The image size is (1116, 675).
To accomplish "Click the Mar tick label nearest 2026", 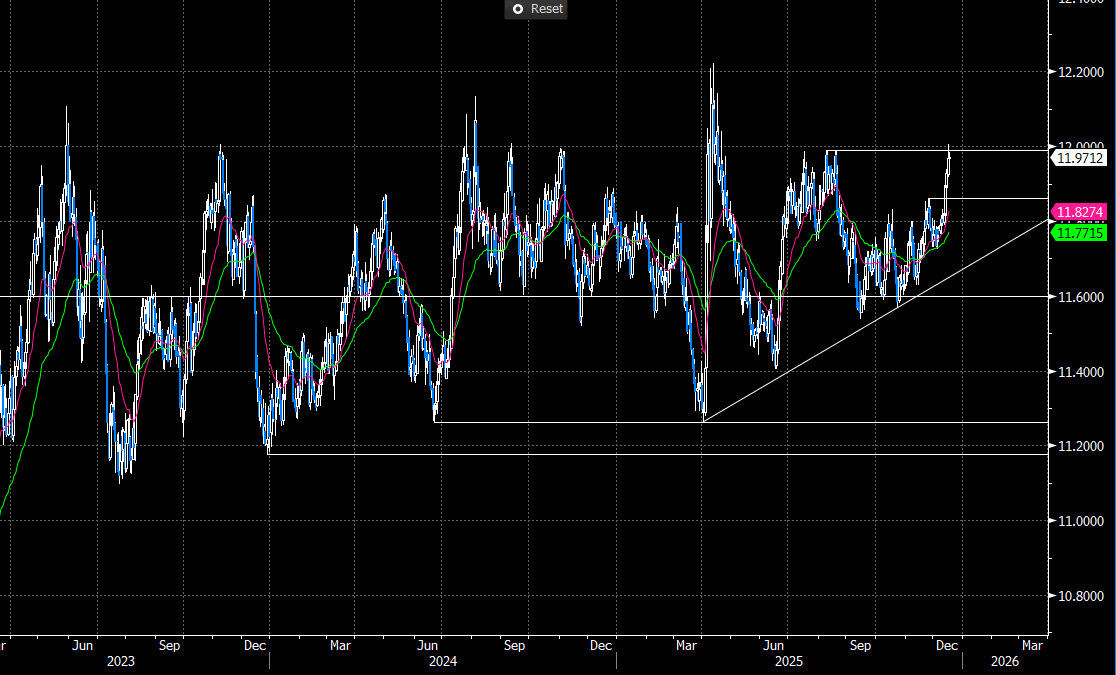I will pos(1030,645).
